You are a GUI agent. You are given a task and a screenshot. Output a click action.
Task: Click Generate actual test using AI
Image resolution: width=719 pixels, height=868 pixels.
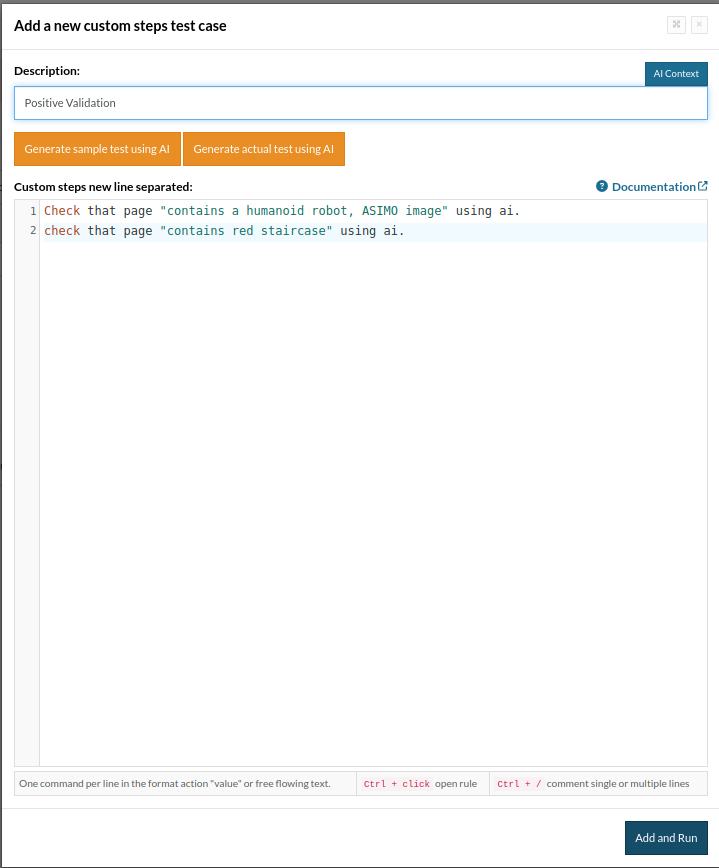pyautogui.click(x=264, y=149)
